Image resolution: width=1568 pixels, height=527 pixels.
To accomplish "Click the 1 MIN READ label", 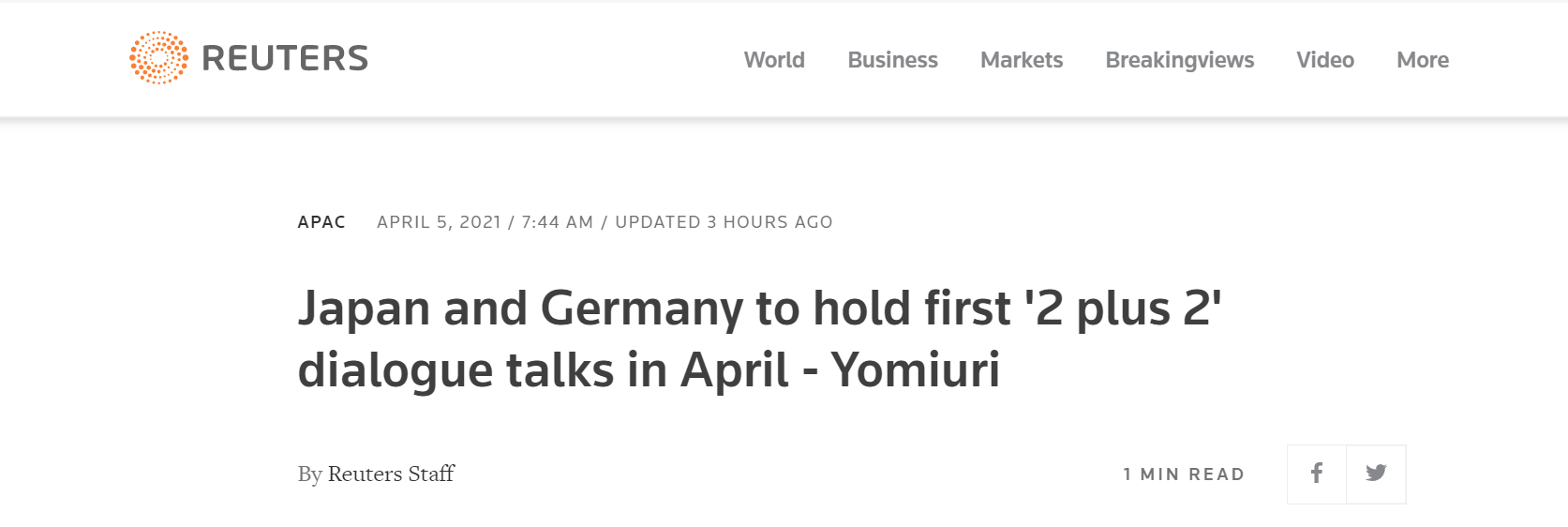I will coord(1184,474).
